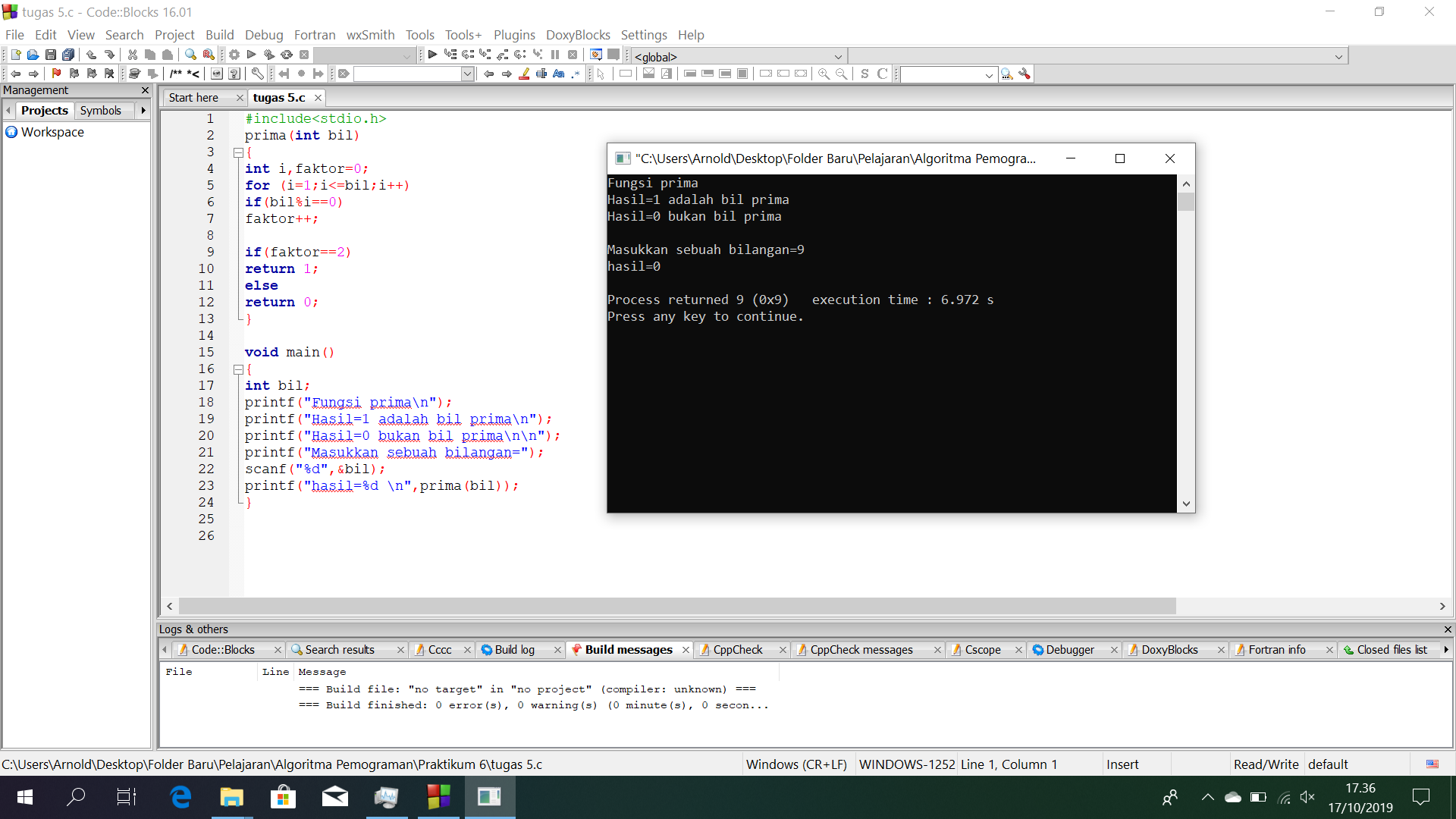Open the File menu

point(14,35)
